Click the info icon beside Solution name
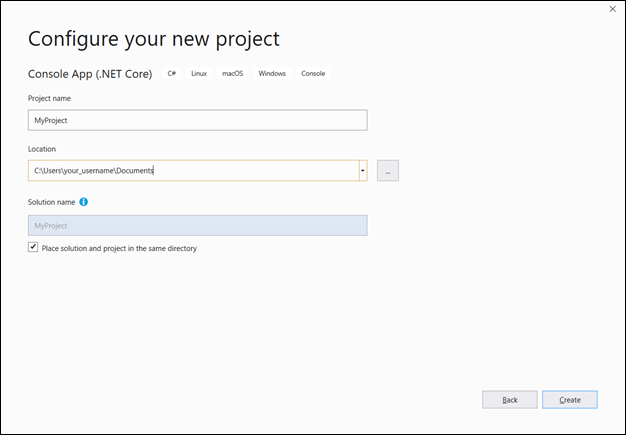Screen dimensions: 626x435 click(84, 201)
